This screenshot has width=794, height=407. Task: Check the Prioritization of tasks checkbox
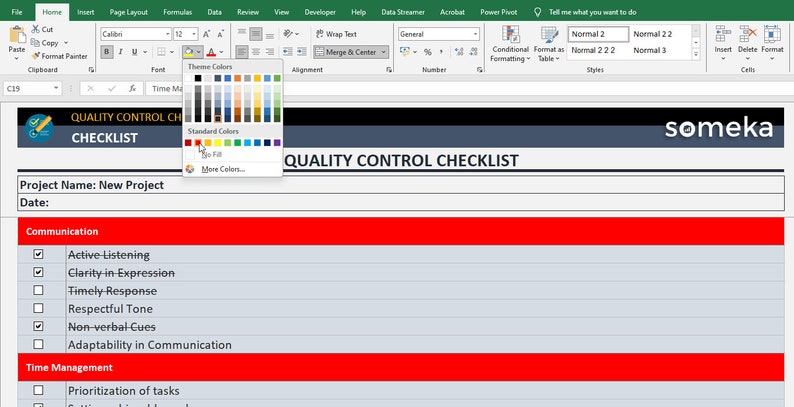point(38,390)
